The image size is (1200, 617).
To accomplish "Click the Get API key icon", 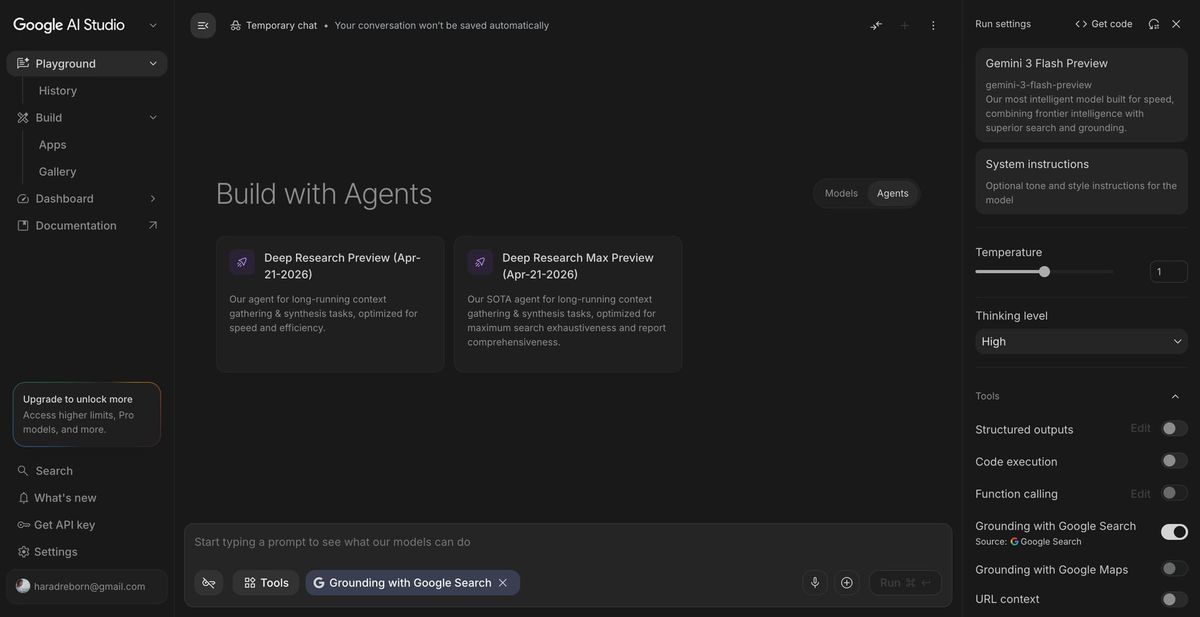I will point(23,525).
